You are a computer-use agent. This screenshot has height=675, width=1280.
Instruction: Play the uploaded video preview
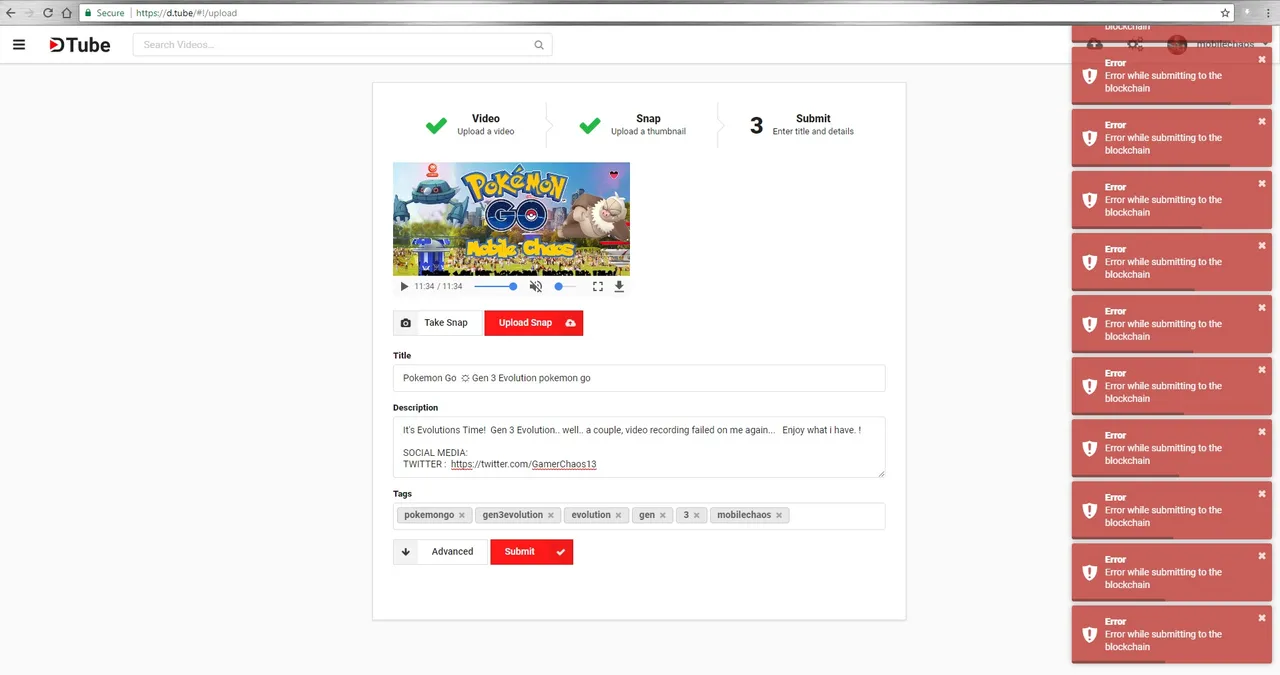coord(404,286)
